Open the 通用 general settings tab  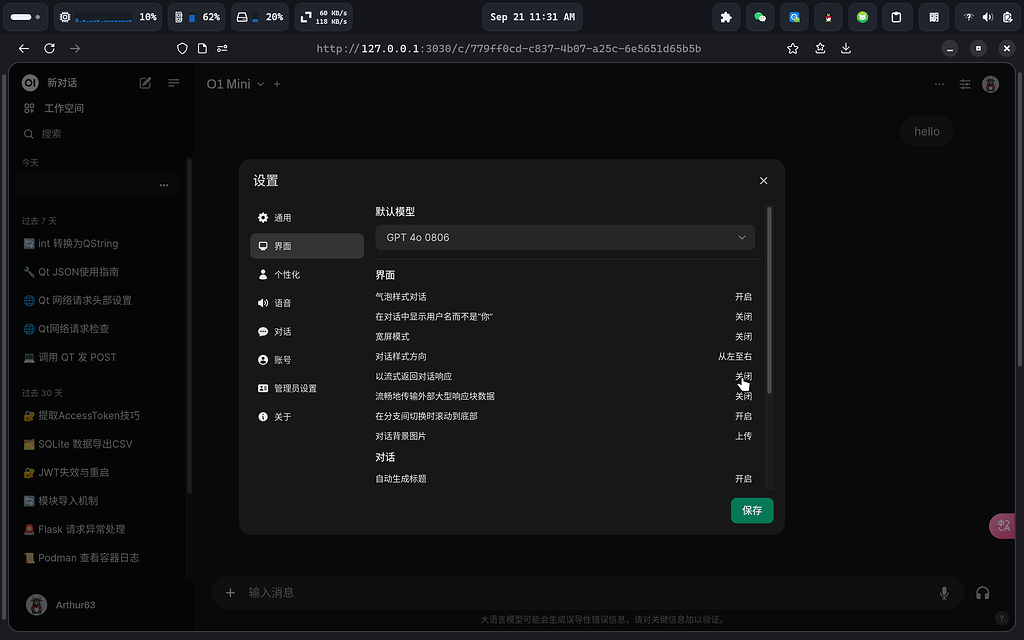pyautogui.click(x=307, y=218)
